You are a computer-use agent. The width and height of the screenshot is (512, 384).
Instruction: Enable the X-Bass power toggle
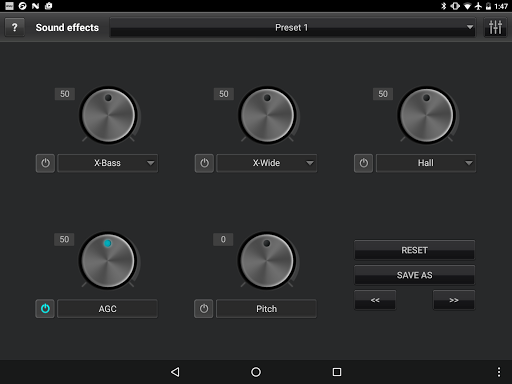pyautogui.click(x=45, y=163)
